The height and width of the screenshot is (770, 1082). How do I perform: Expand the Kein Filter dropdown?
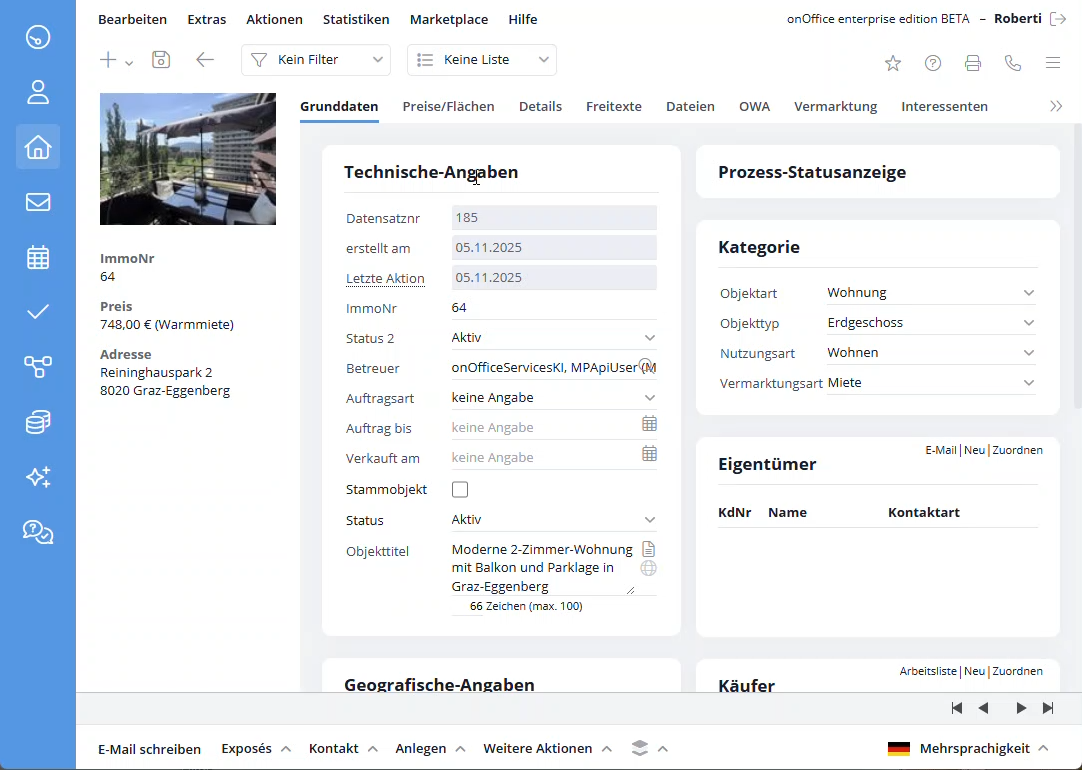pyautogui.click(x=315, y=60)
